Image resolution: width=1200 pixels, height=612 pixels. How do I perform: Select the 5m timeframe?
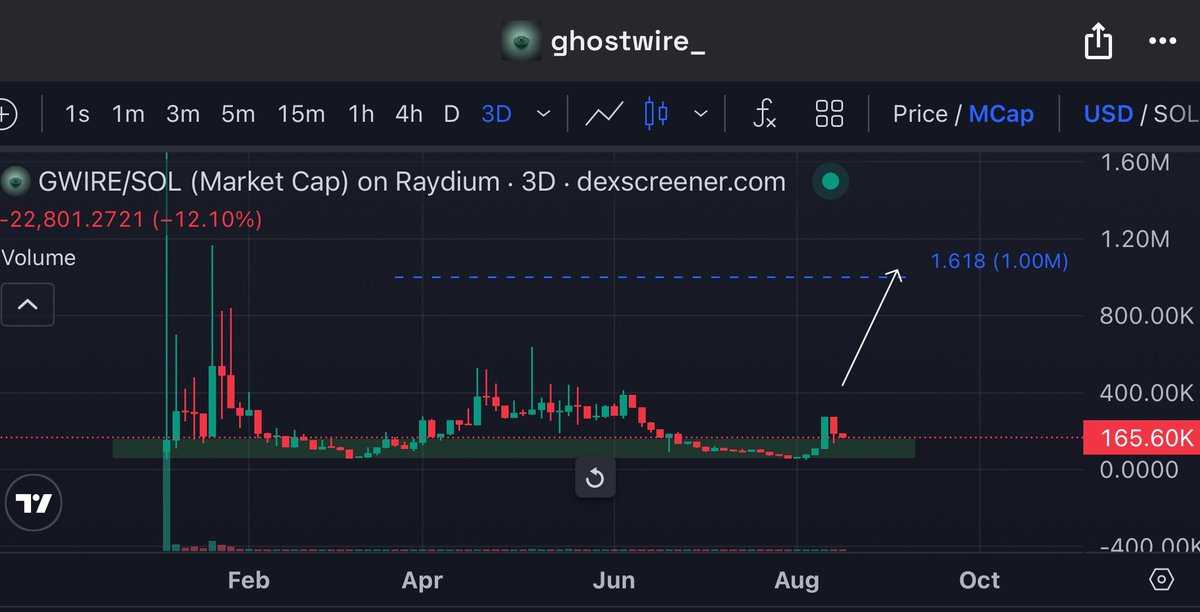pos(238,114)
